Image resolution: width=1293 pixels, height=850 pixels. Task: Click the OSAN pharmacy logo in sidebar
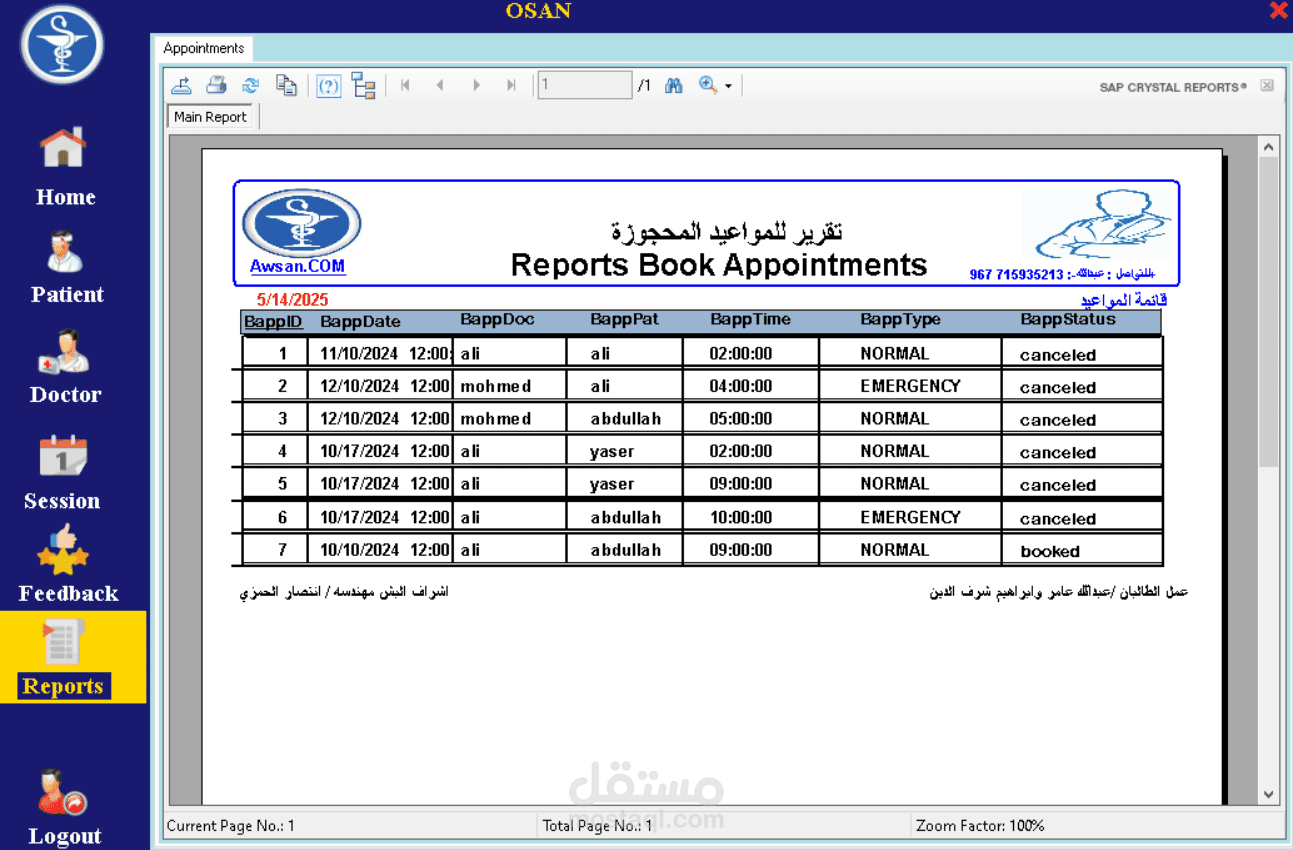tap(63, 45)
